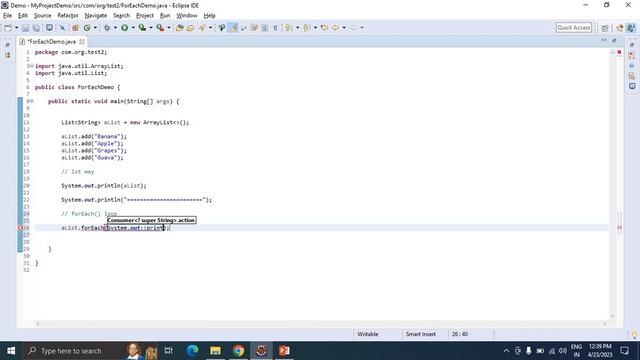Open the Run configurations dropdown arrow
The width and height of the screenshot is (640, 360).
coord(133,28)
